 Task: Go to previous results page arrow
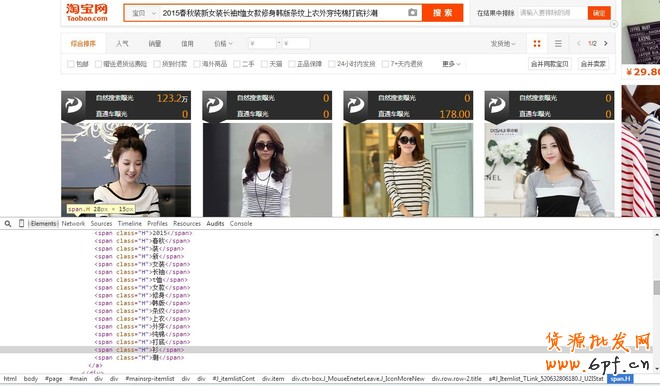point(579,43)
